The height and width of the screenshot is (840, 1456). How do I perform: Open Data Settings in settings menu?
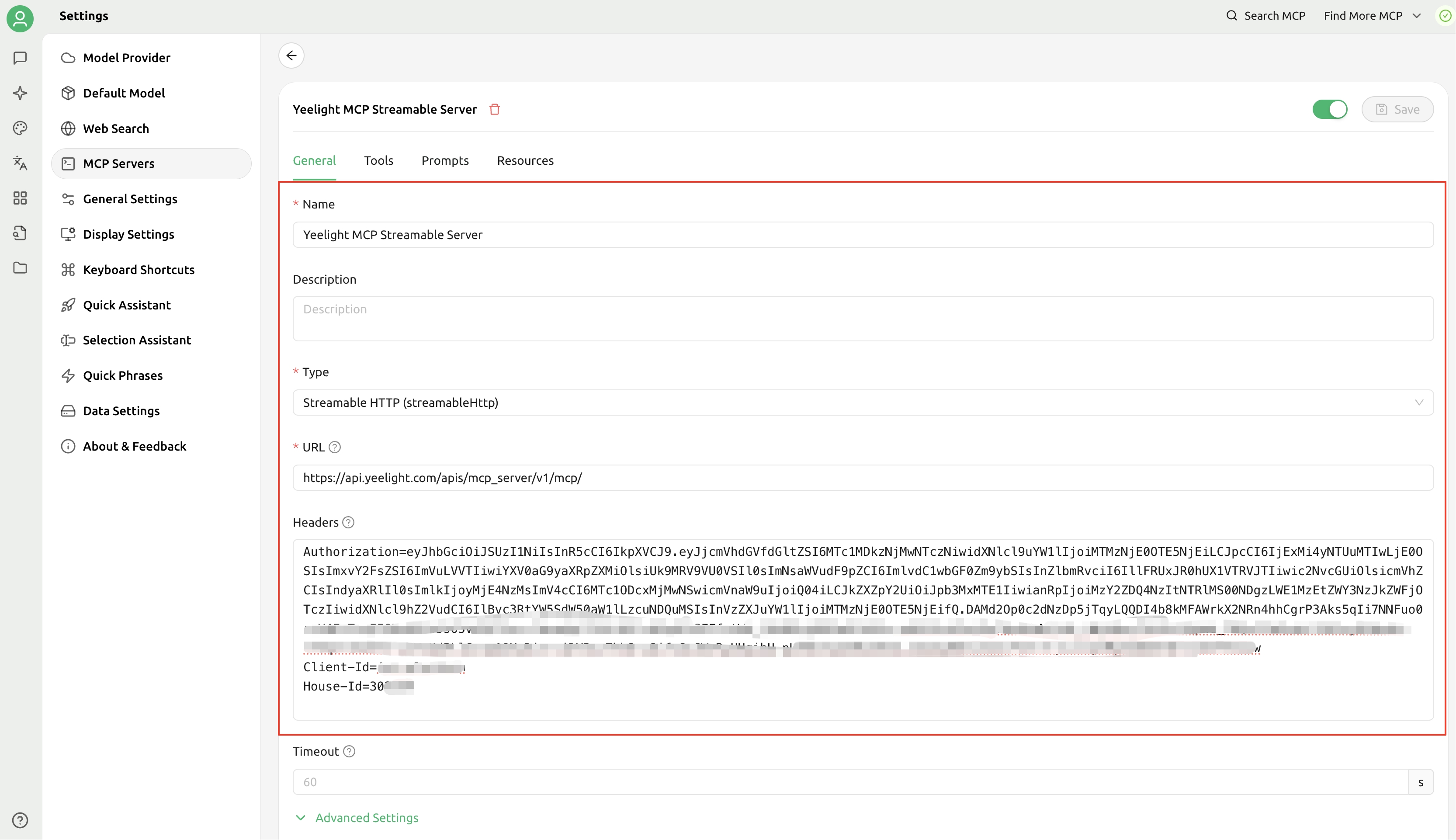pos(121,411)
